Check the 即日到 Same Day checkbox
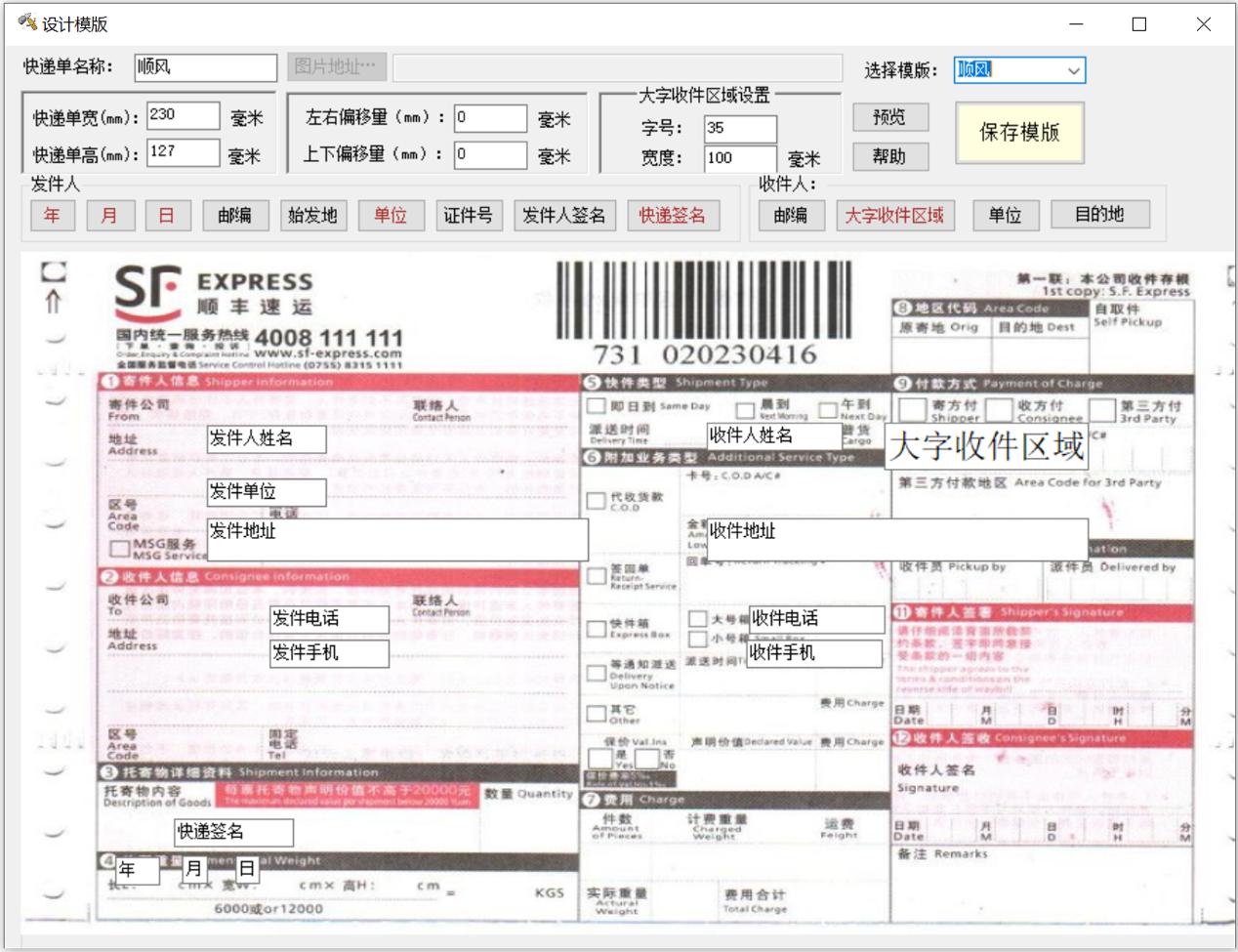The width and height of the screenshot is (1238, 952). pyautogui.click(x=596, y=405)
